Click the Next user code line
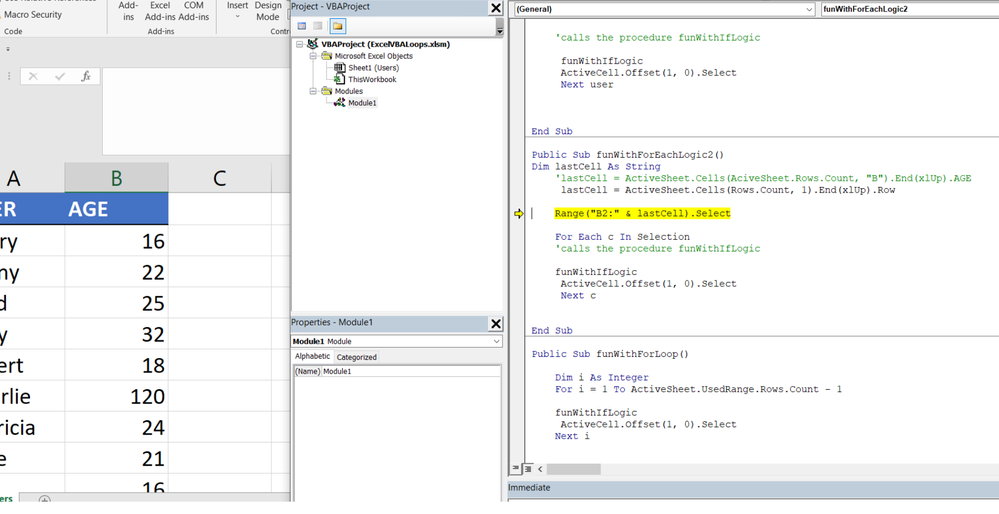 tap(587, 84)
